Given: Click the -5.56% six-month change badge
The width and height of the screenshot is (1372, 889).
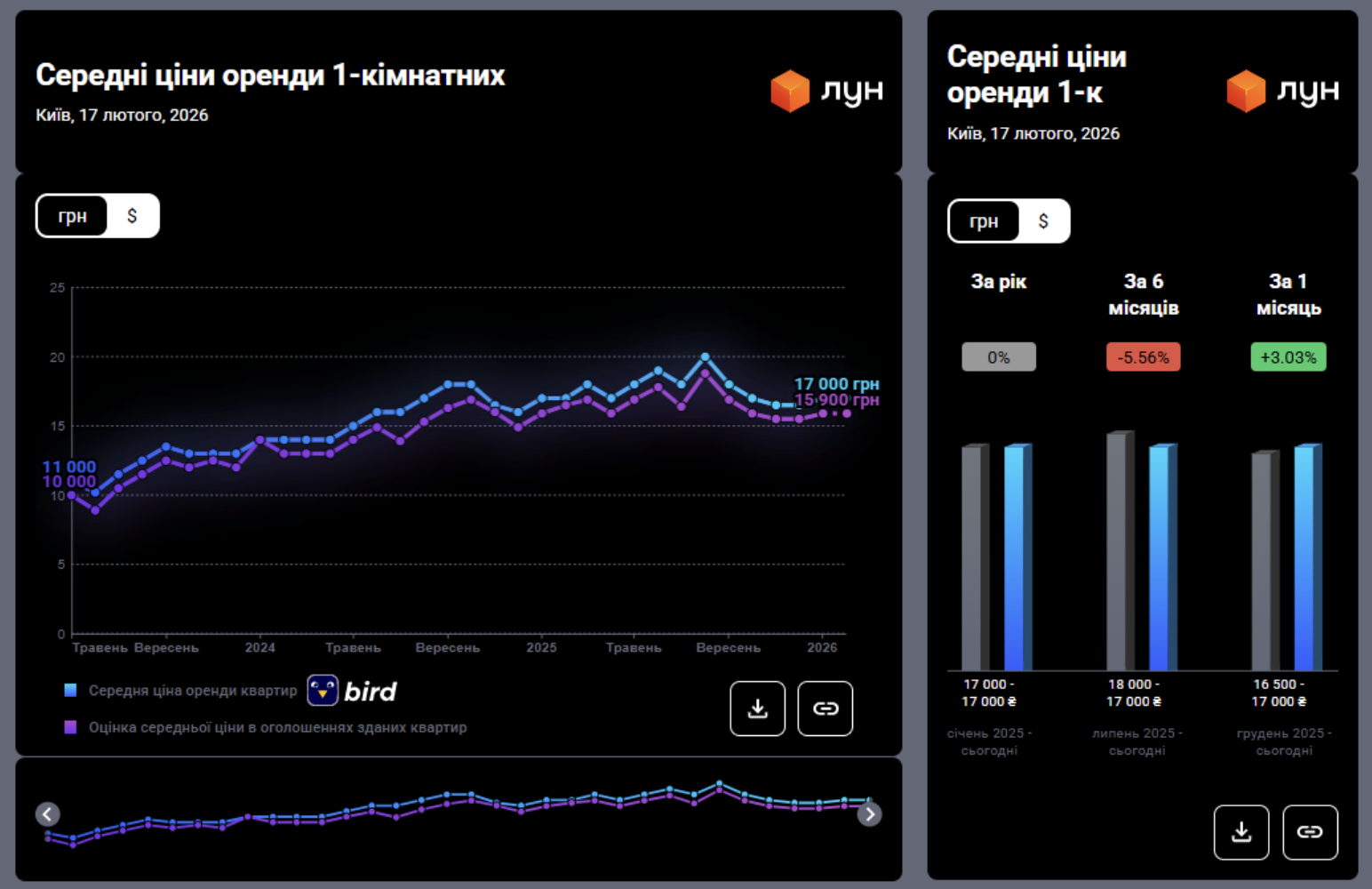Looking at the screenshot, I should click(1143, 357).
